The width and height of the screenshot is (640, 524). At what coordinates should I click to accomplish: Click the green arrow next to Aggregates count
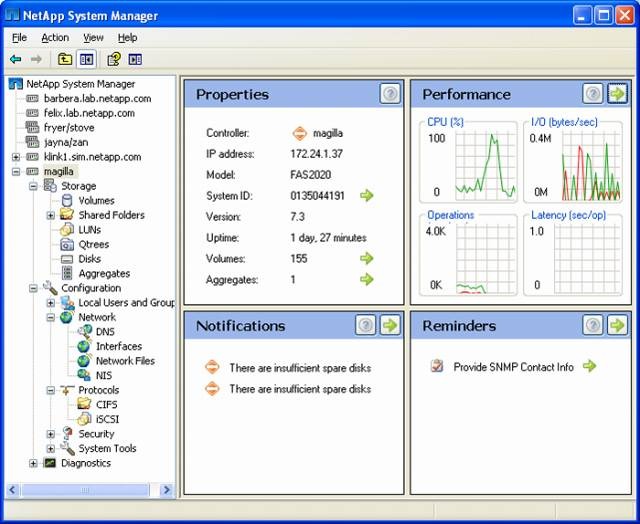point(367,280)
